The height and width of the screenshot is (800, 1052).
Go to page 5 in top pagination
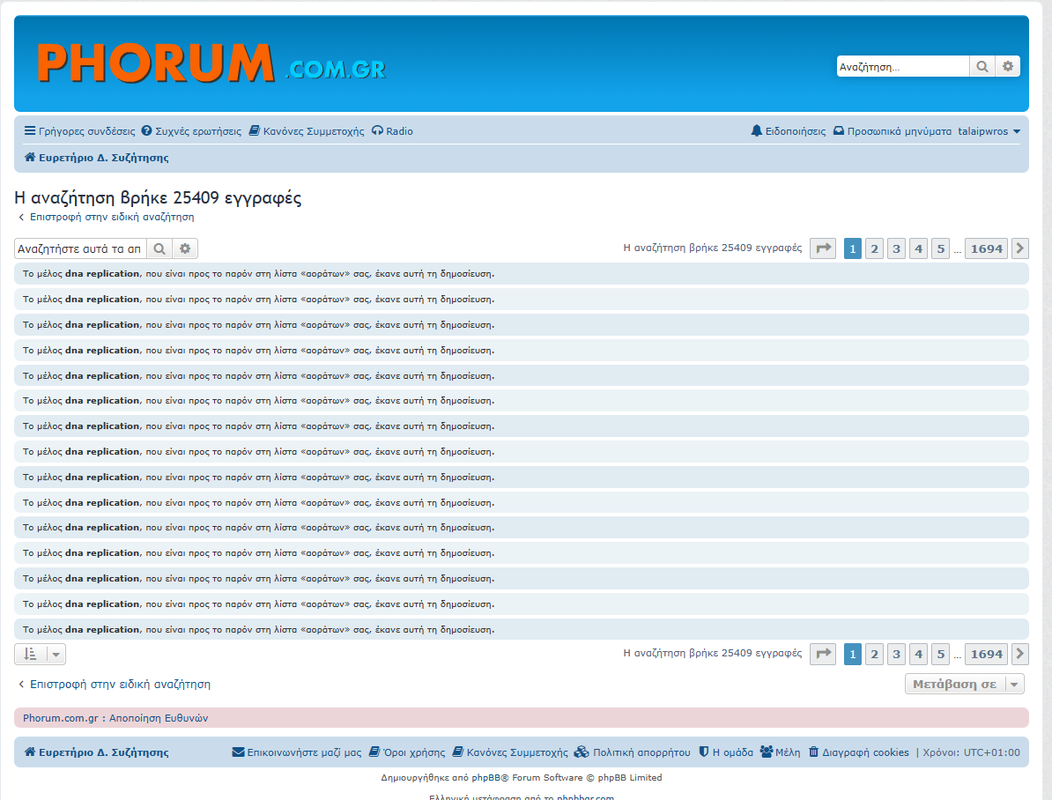pos(941,248)
